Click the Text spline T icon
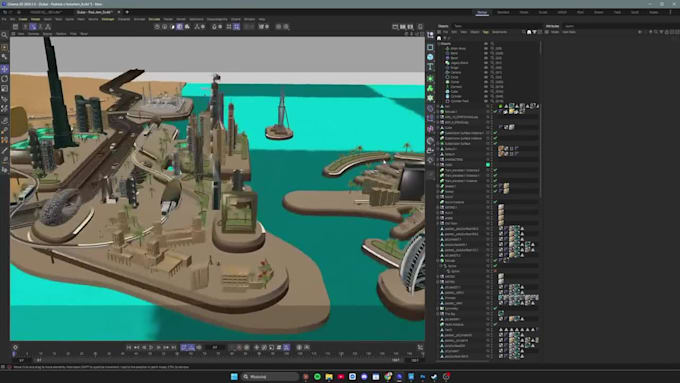Image resolution: width=680 pixels, height=383 pixels. (x=430, y=67)
